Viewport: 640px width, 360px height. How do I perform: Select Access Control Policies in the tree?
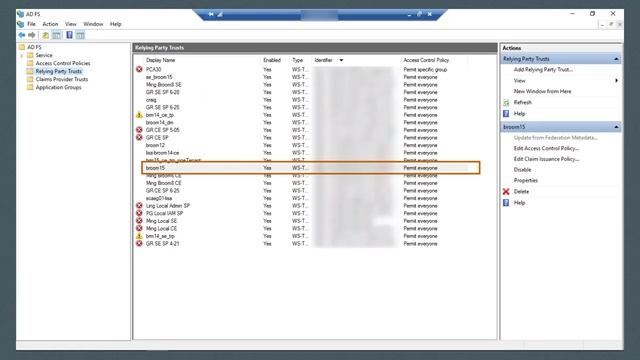[x=63, y=63]
